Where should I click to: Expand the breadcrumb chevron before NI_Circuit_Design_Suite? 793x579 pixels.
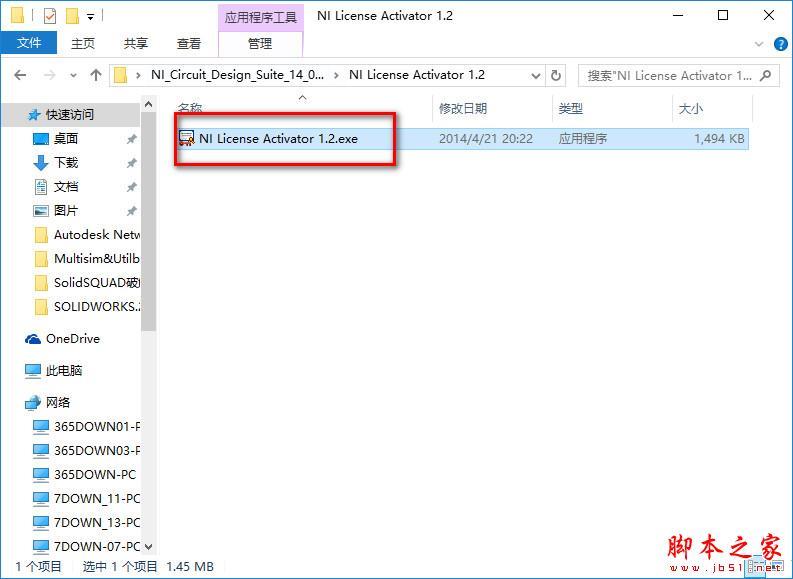(138, 75)
